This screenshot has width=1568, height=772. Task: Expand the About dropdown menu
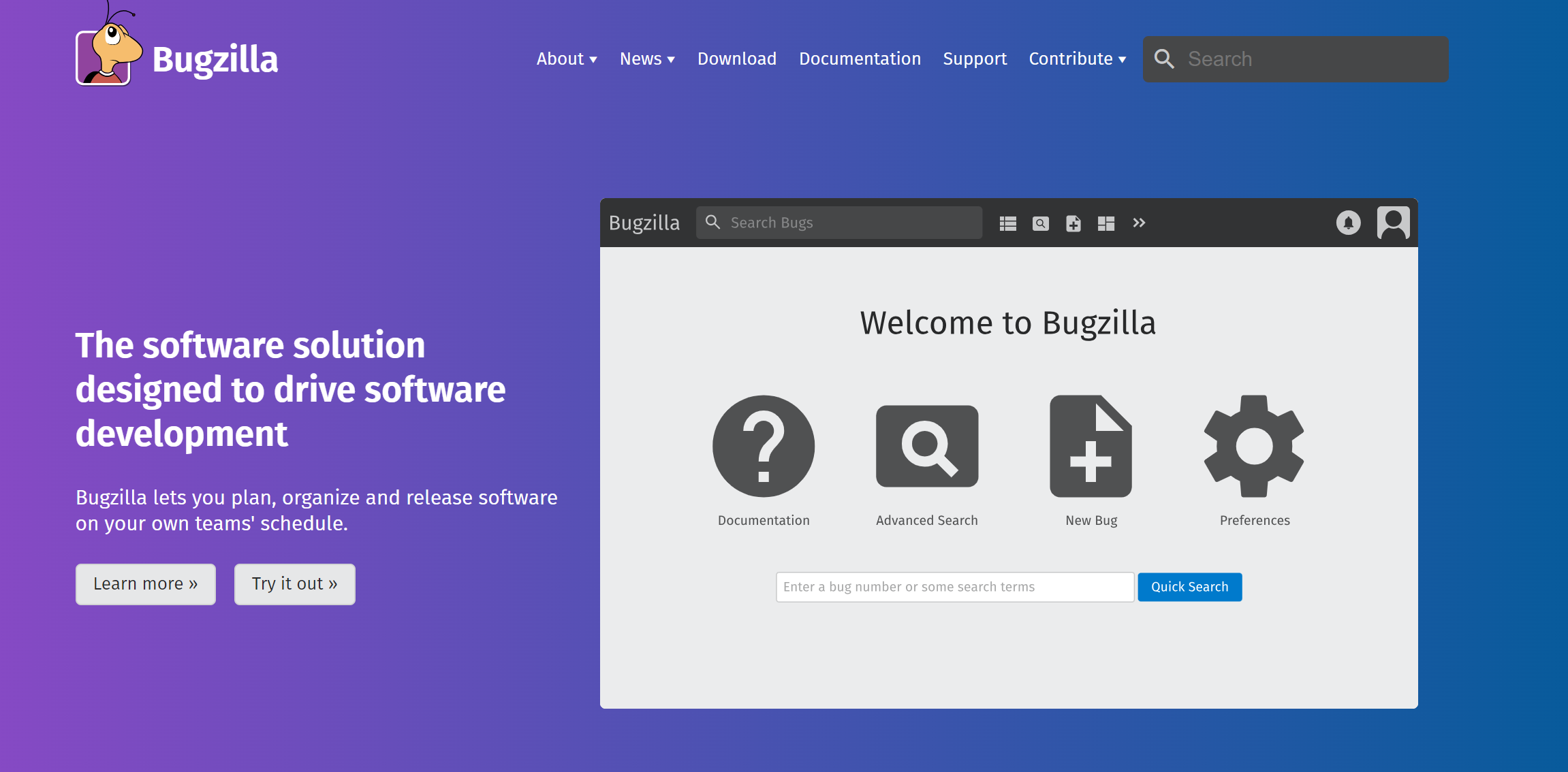(x=567, y=59)
